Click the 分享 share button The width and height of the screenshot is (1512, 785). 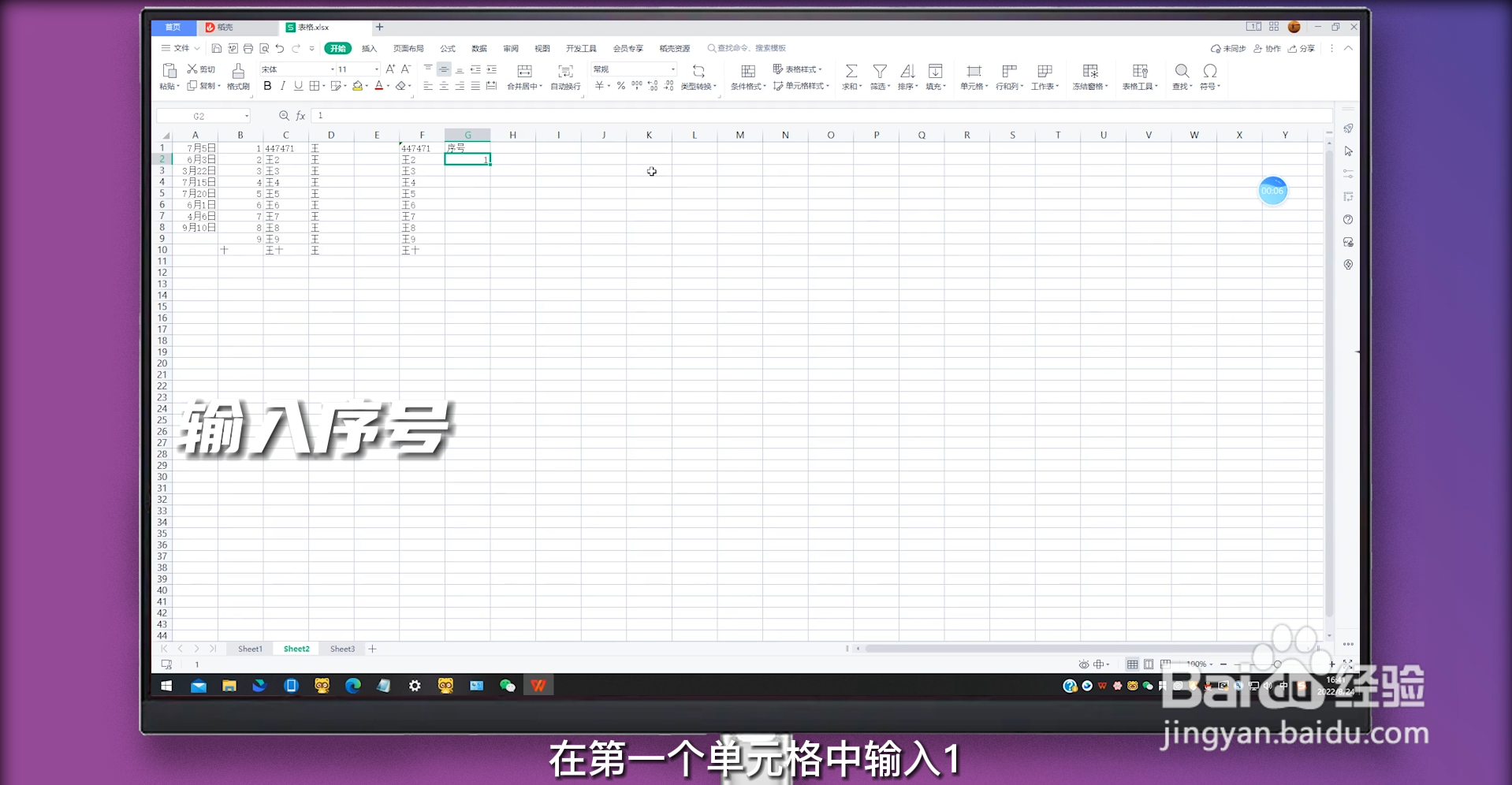1307,48
